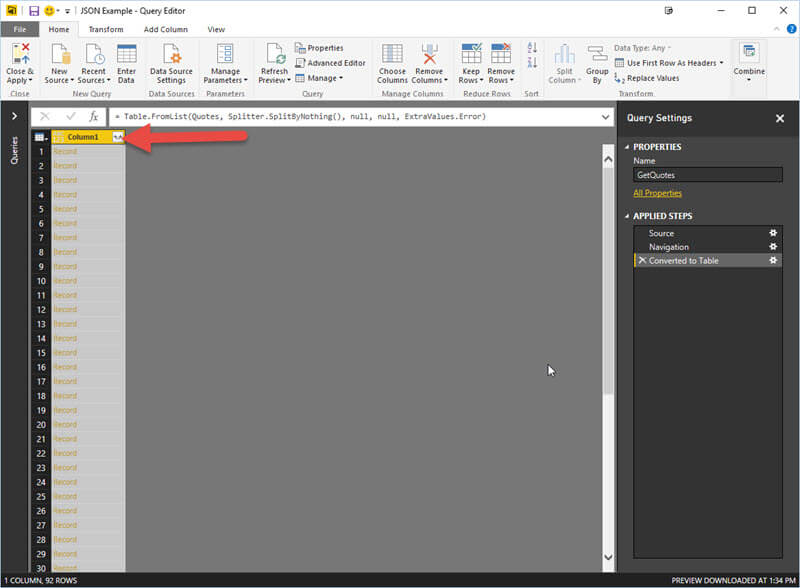
Task: Click the All Properties link
Action: tap(657, 193)
